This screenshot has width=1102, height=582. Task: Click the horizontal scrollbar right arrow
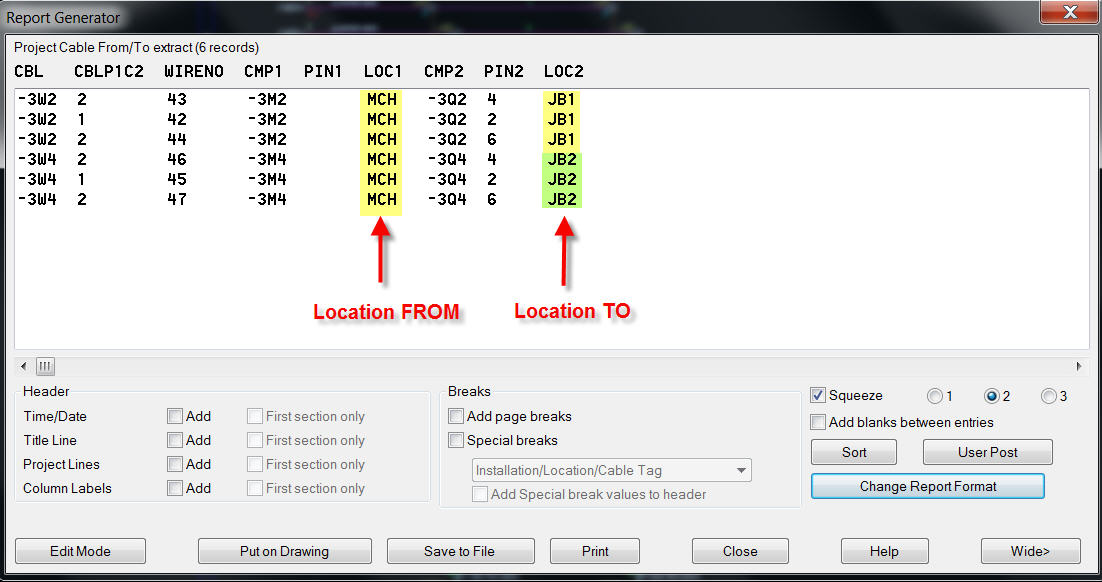[1079, 366]
